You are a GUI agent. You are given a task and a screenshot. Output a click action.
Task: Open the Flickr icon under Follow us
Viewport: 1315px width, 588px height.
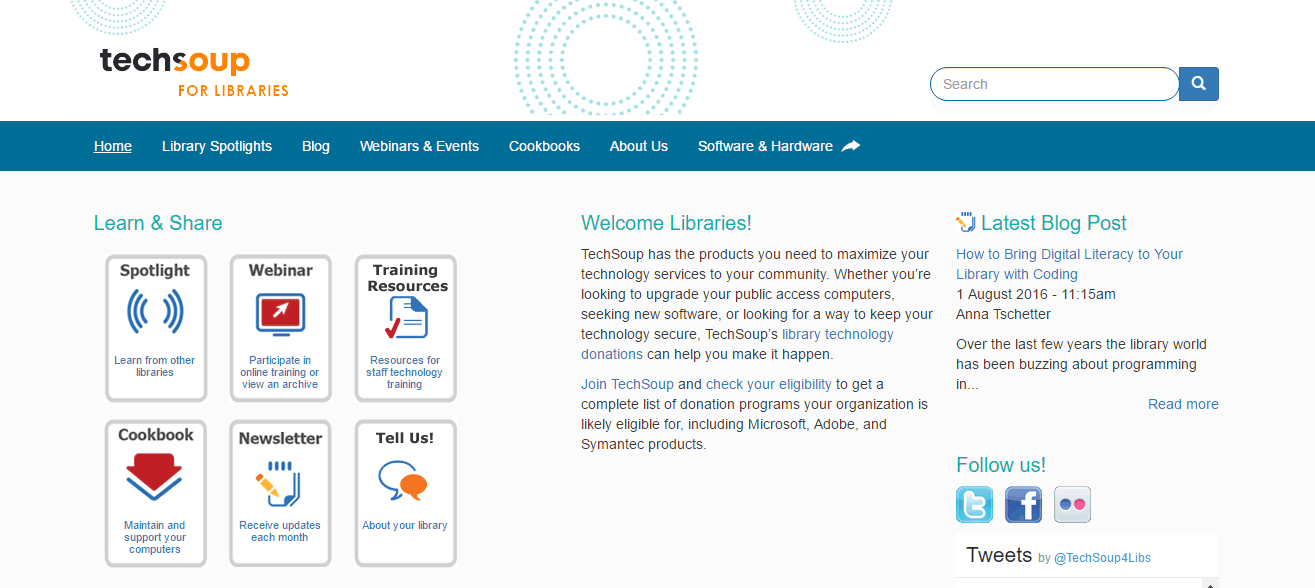click(1072, 504)
